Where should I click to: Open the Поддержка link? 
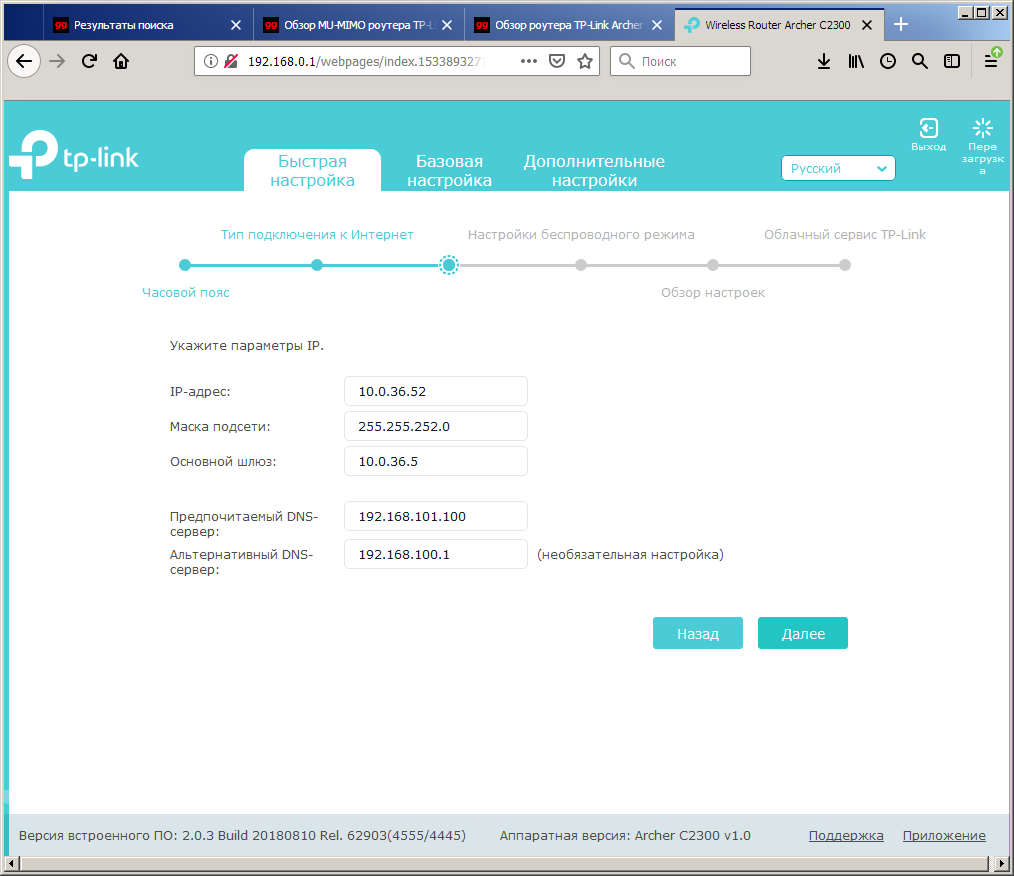point(846,835)
